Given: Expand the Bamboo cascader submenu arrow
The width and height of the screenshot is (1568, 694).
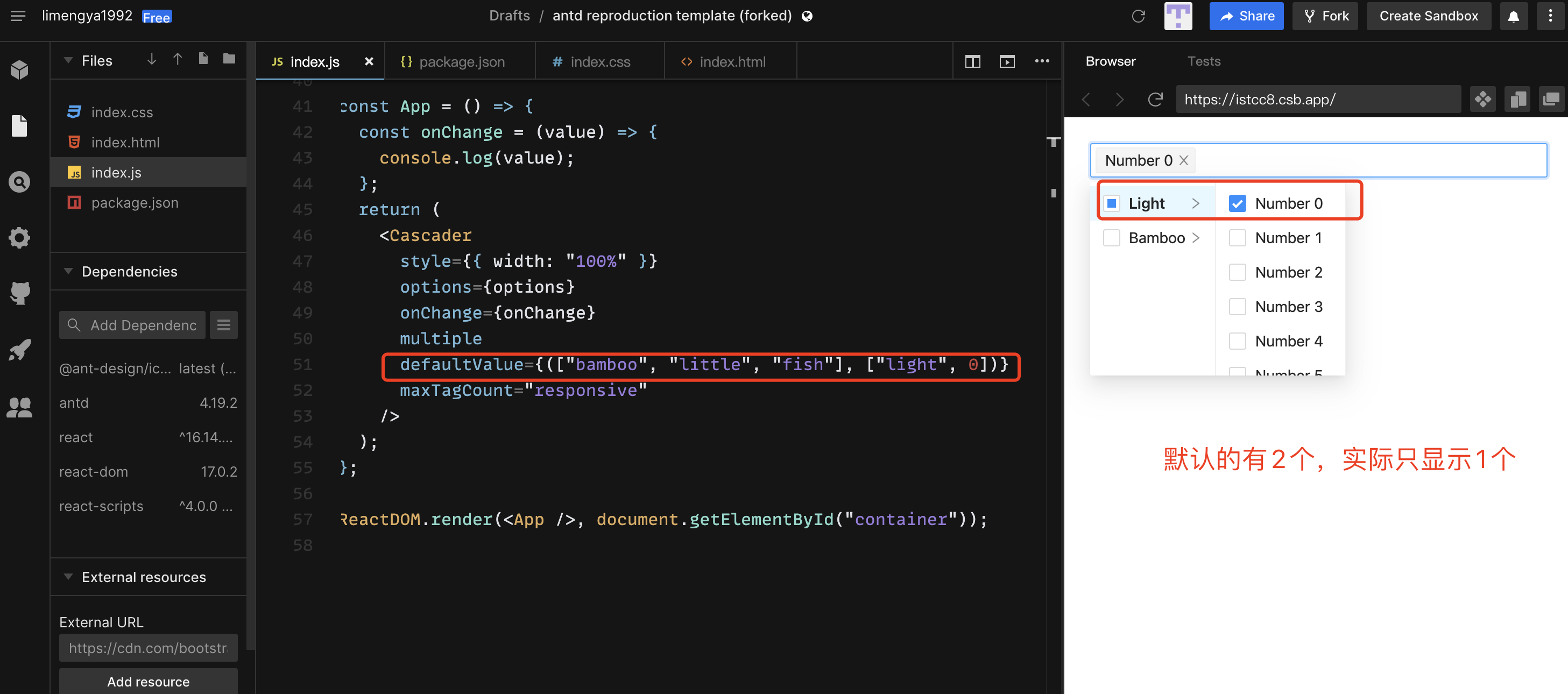Looking at the screenshot, I should pyautogui.click(x=1196, y=237).
